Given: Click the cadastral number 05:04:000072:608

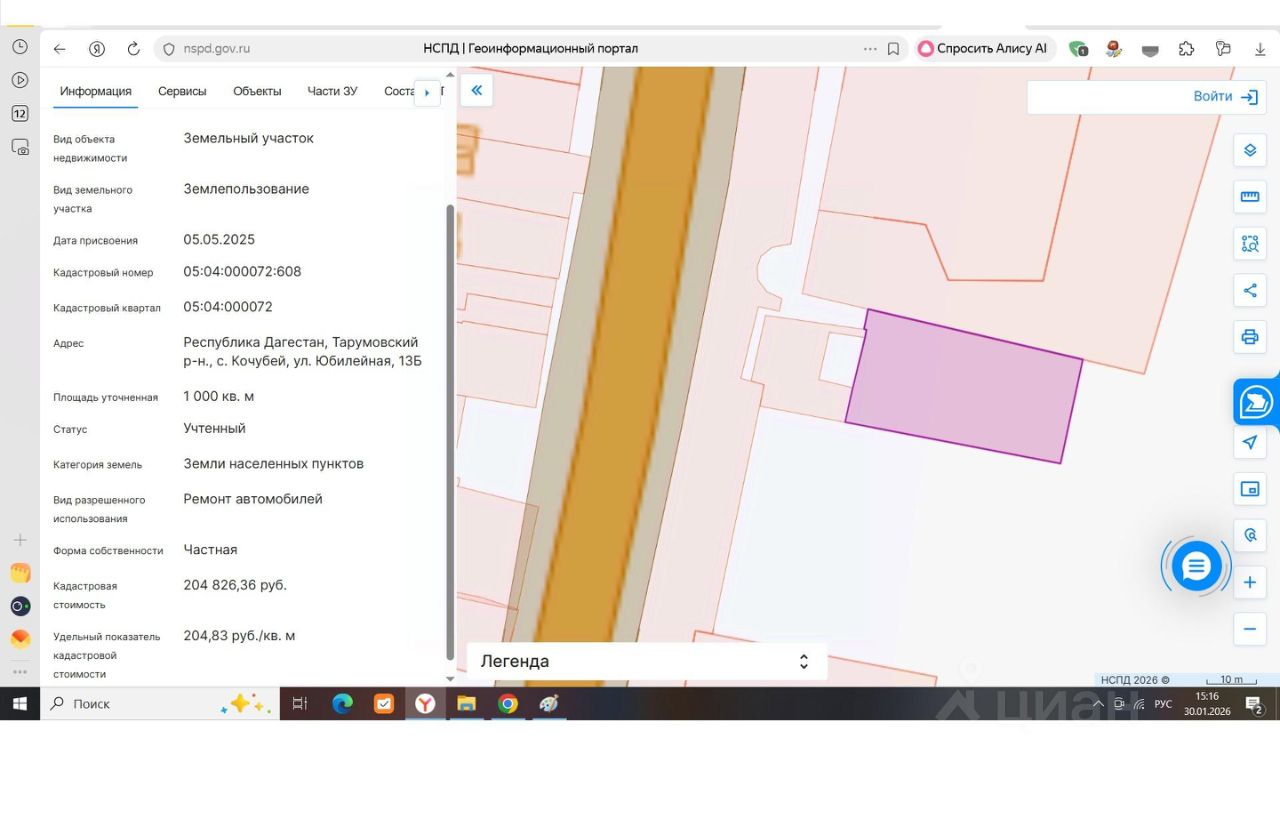Looking at the screenshot, I should (242, 271).
